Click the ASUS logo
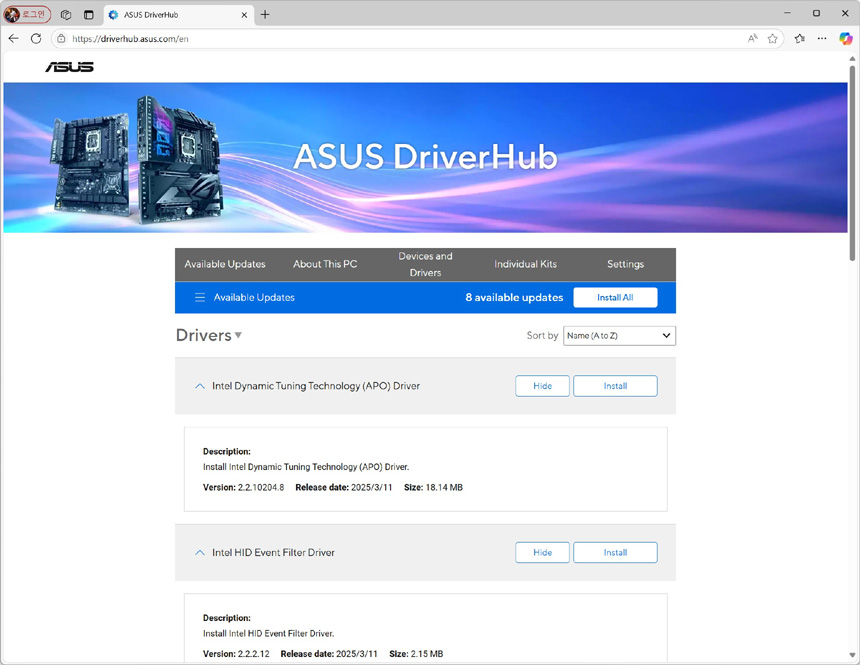 pos(69,67)
